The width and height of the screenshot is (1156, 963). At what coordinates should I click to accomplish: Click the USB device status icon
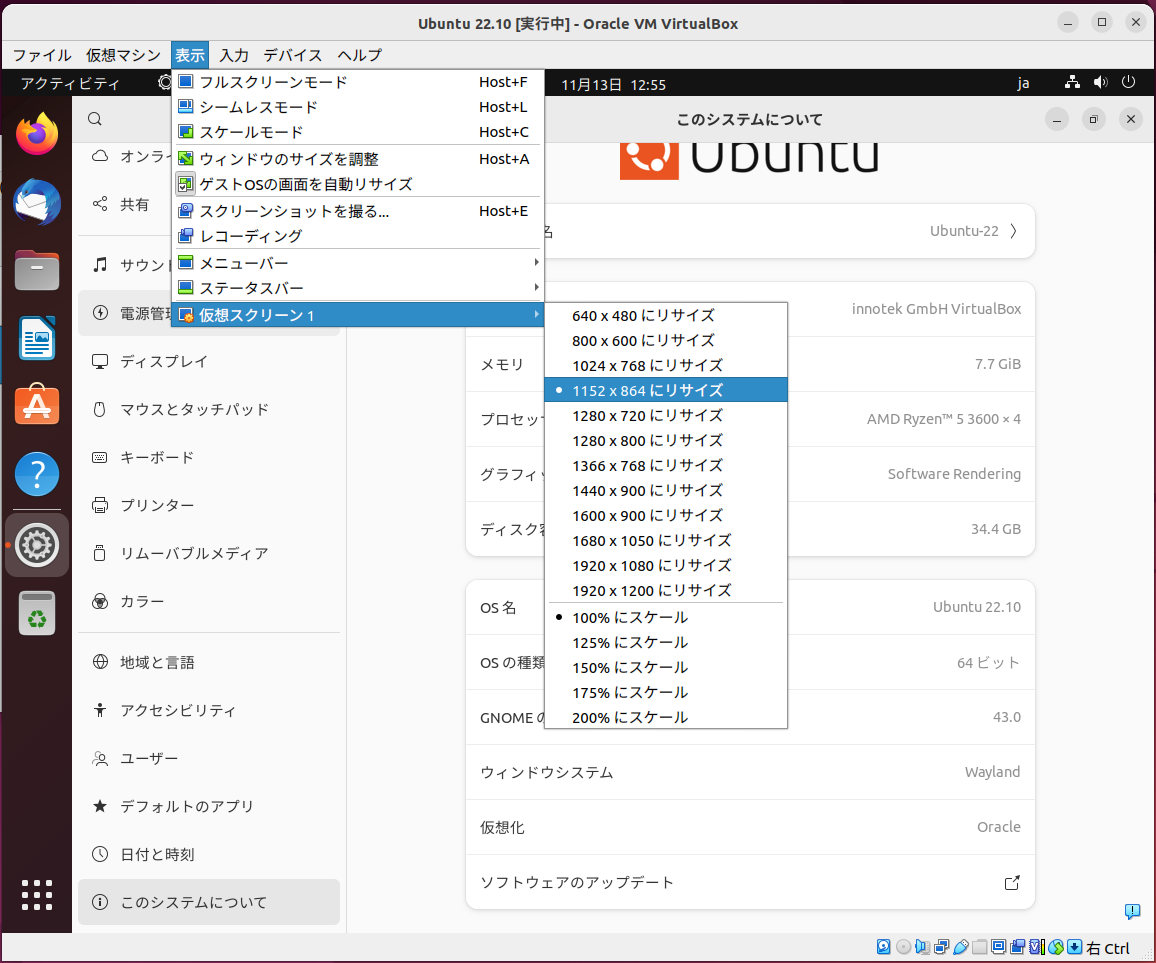(961, 948)
